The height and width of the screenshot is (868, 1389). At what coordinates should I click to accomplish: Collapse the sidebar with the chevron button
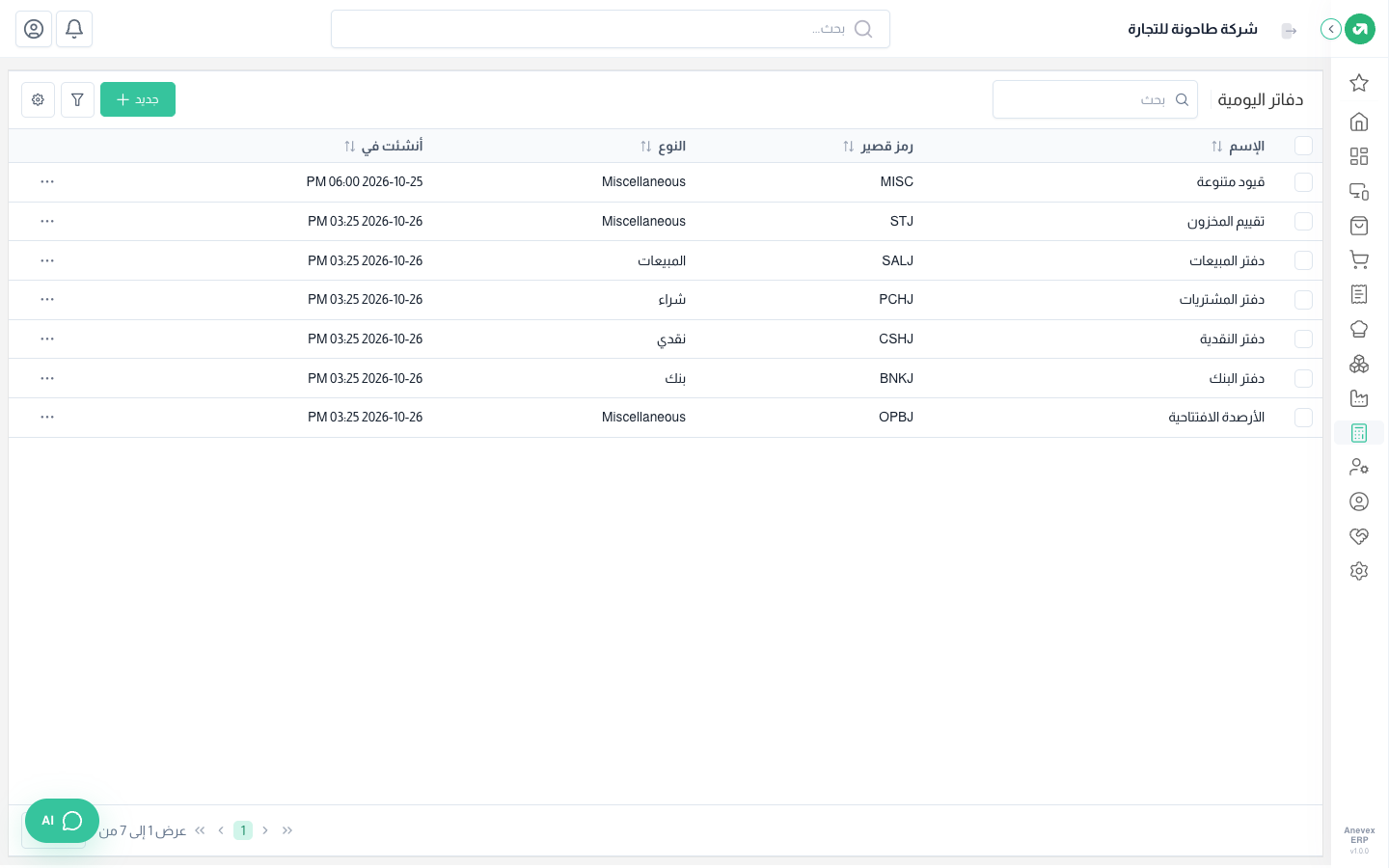(1331, 29)
